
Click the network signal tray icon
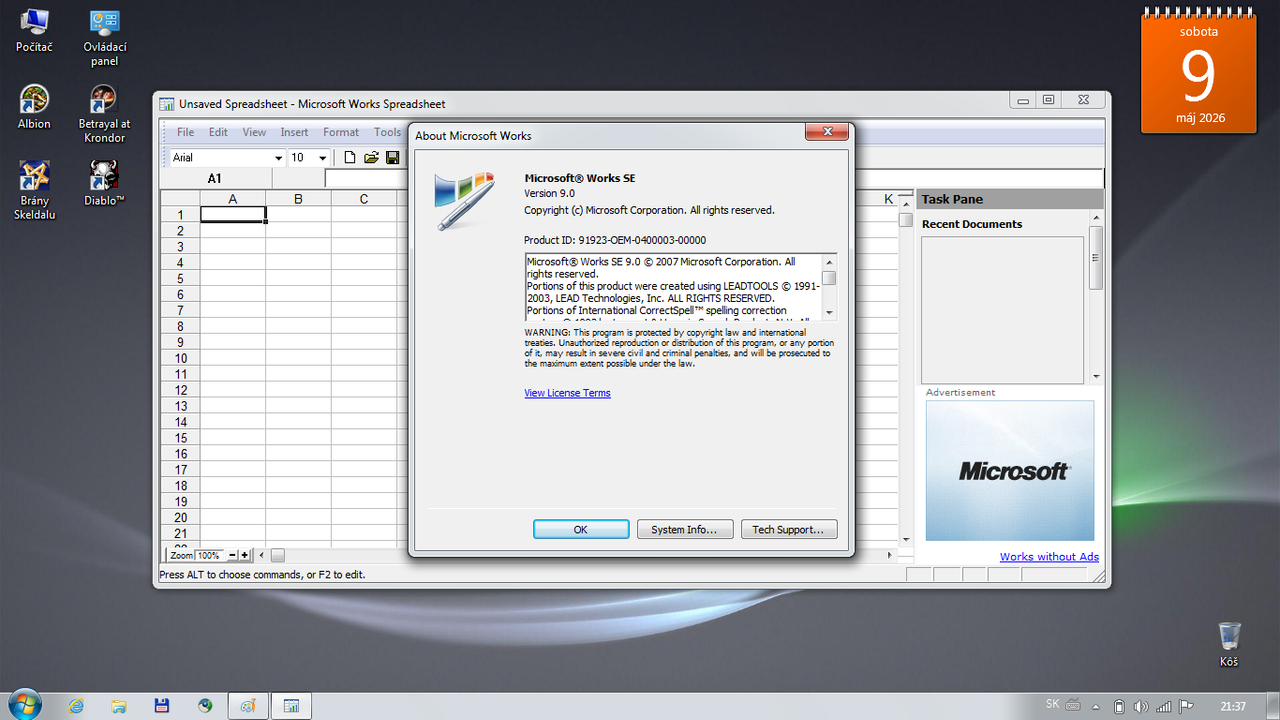tap(1164, 706)
